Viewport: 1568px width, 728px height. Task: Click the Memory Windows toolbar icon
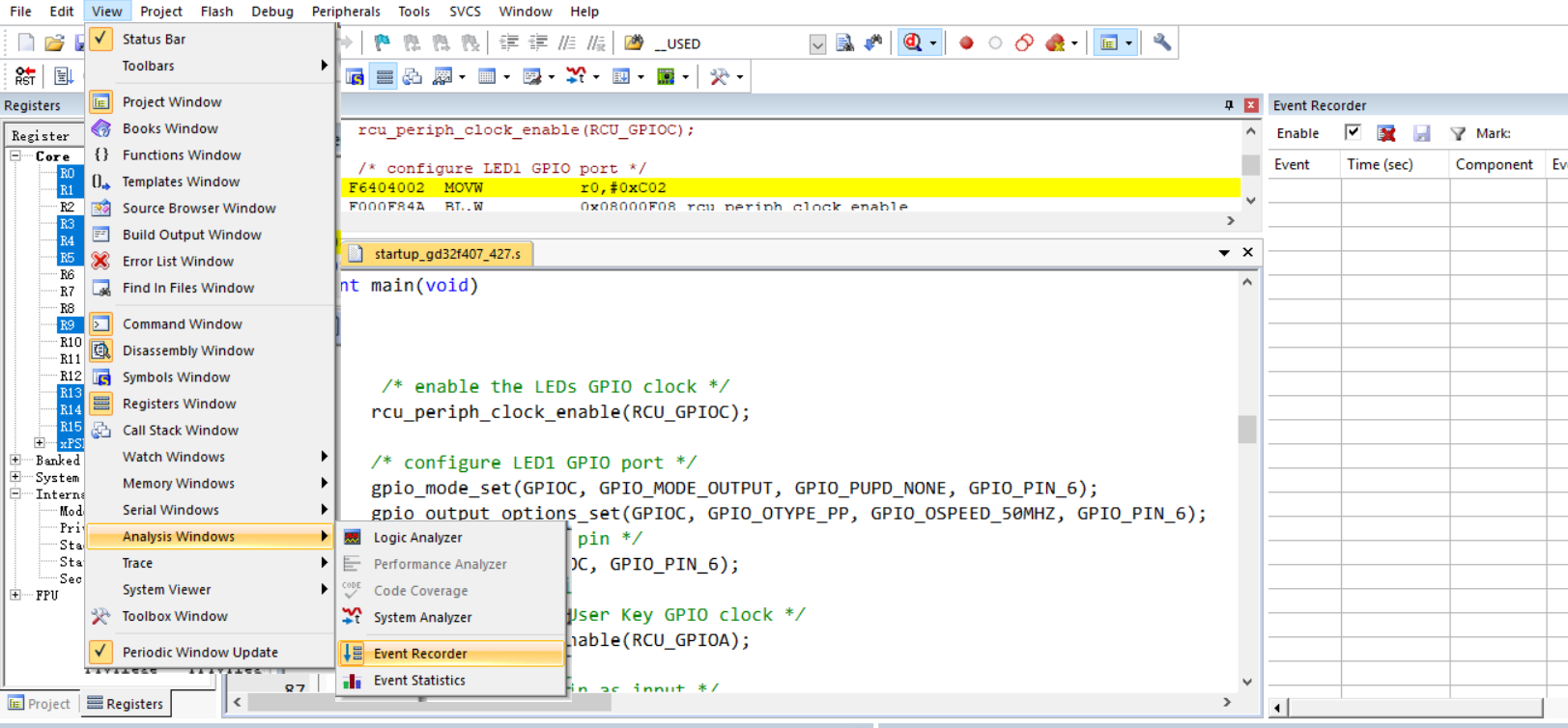tap(487, 76)
